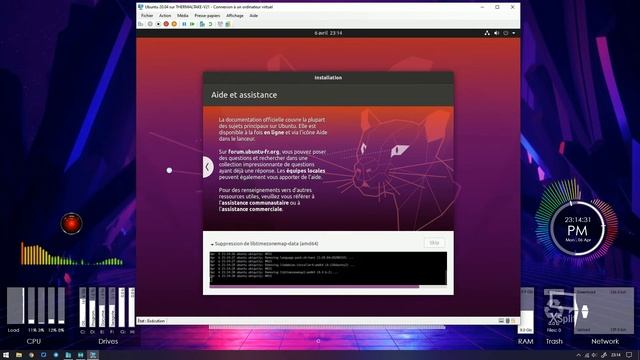This screenshot has height=360, width=640.
Task: Open the Action menu
Action: point(165,16)
